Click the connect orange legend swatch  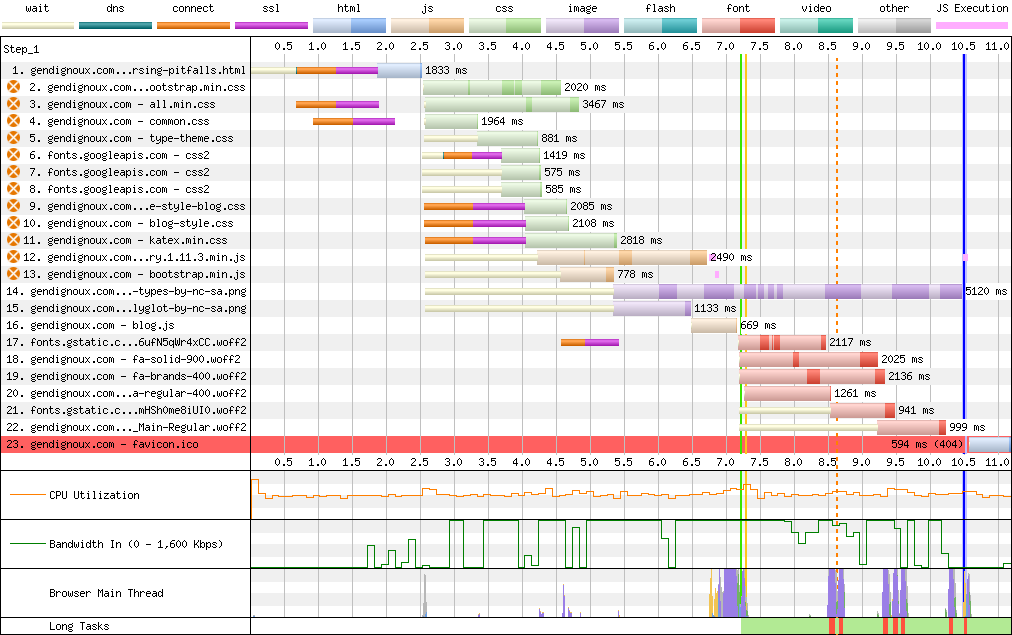coord(193,25)
